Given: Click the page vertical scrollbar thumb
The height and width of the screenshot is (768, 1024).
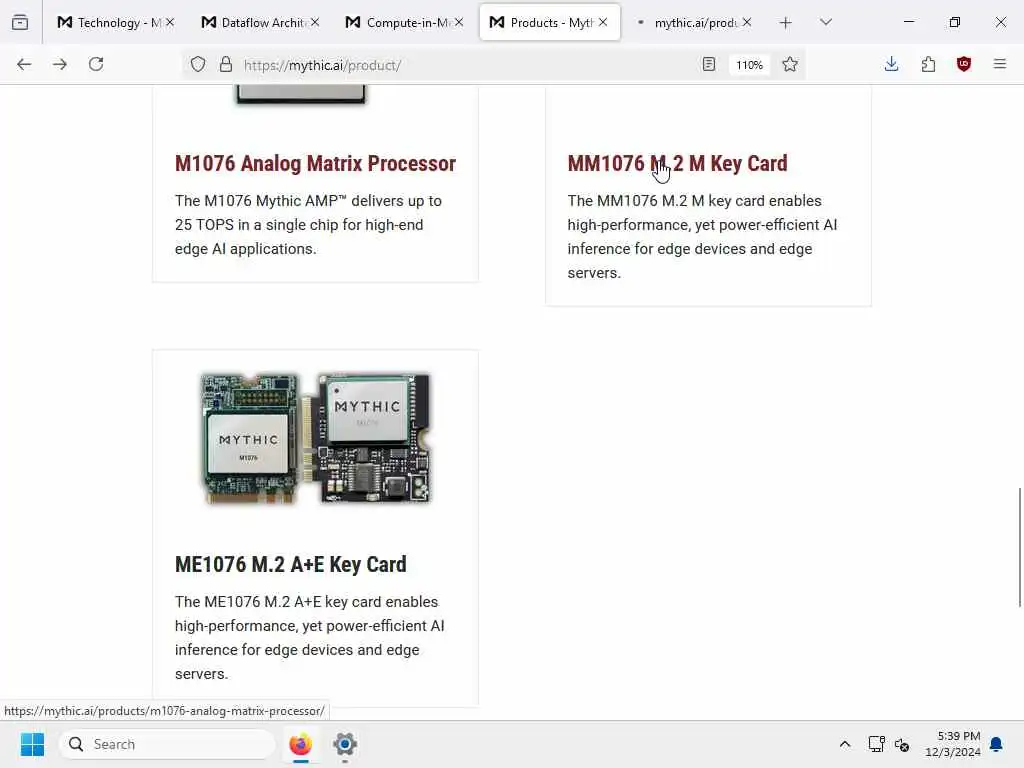Looking at the screenshot, I should pos(1019,547).
